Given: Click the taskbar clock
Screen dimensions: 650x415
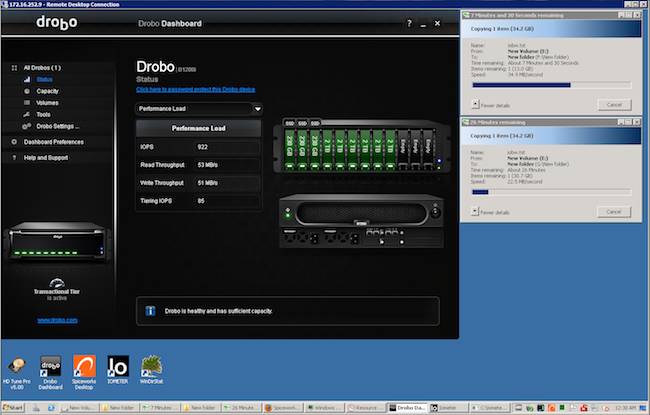Looking at the screenshot, I should coord(625,408).
